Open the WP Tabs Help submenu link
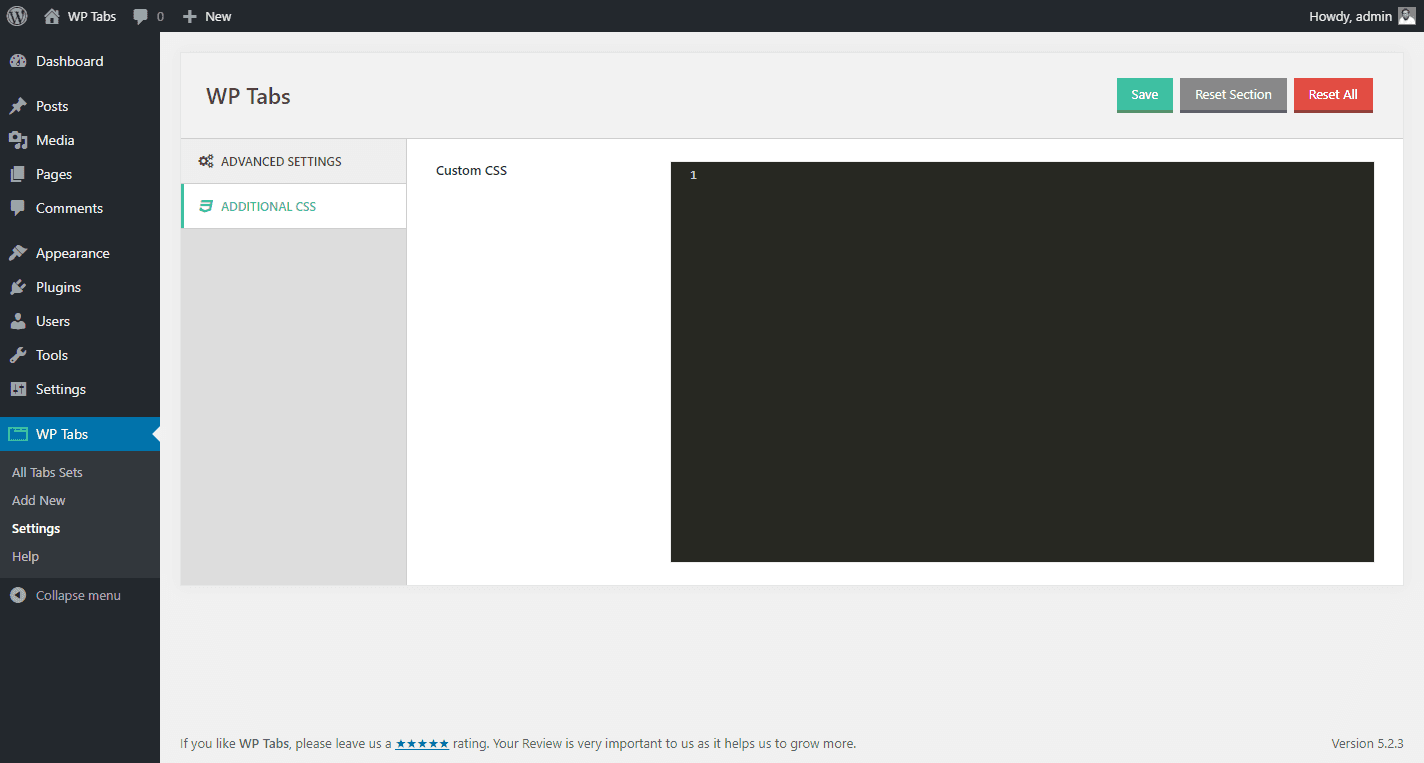This screenshot has height=763, width=1424. tap(25, 556)
